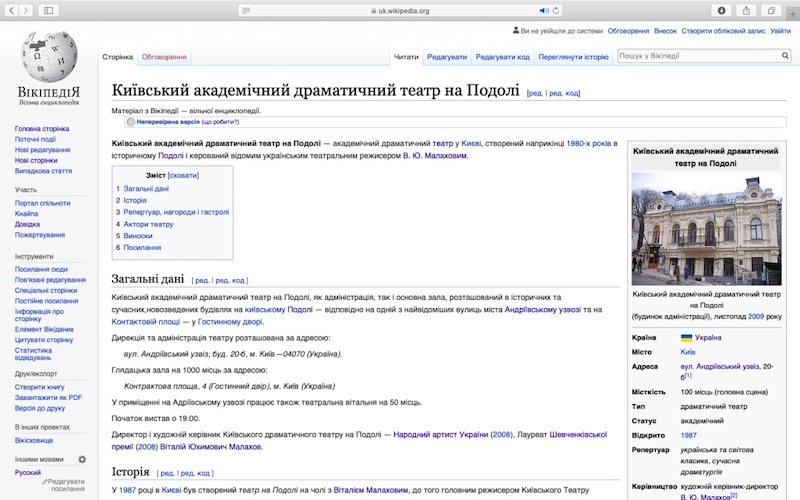Open Спеціальні сторінки link
Screen dimensions: 800x500
point(46,291)
